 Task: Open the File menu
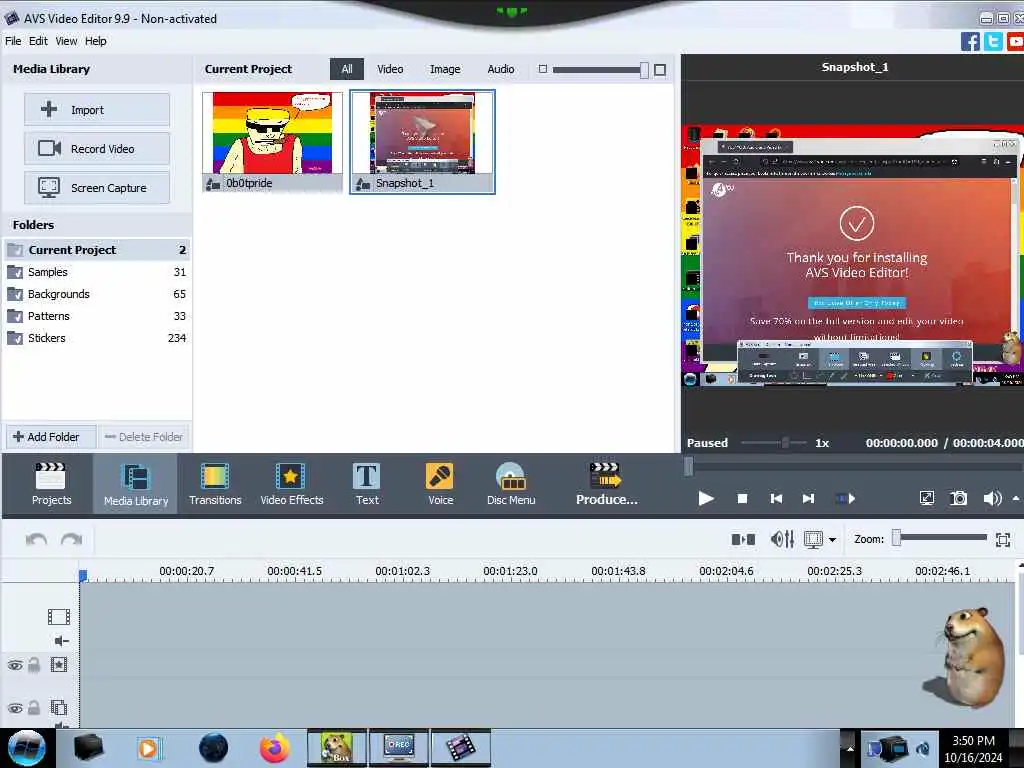click(x=13, y=41)
